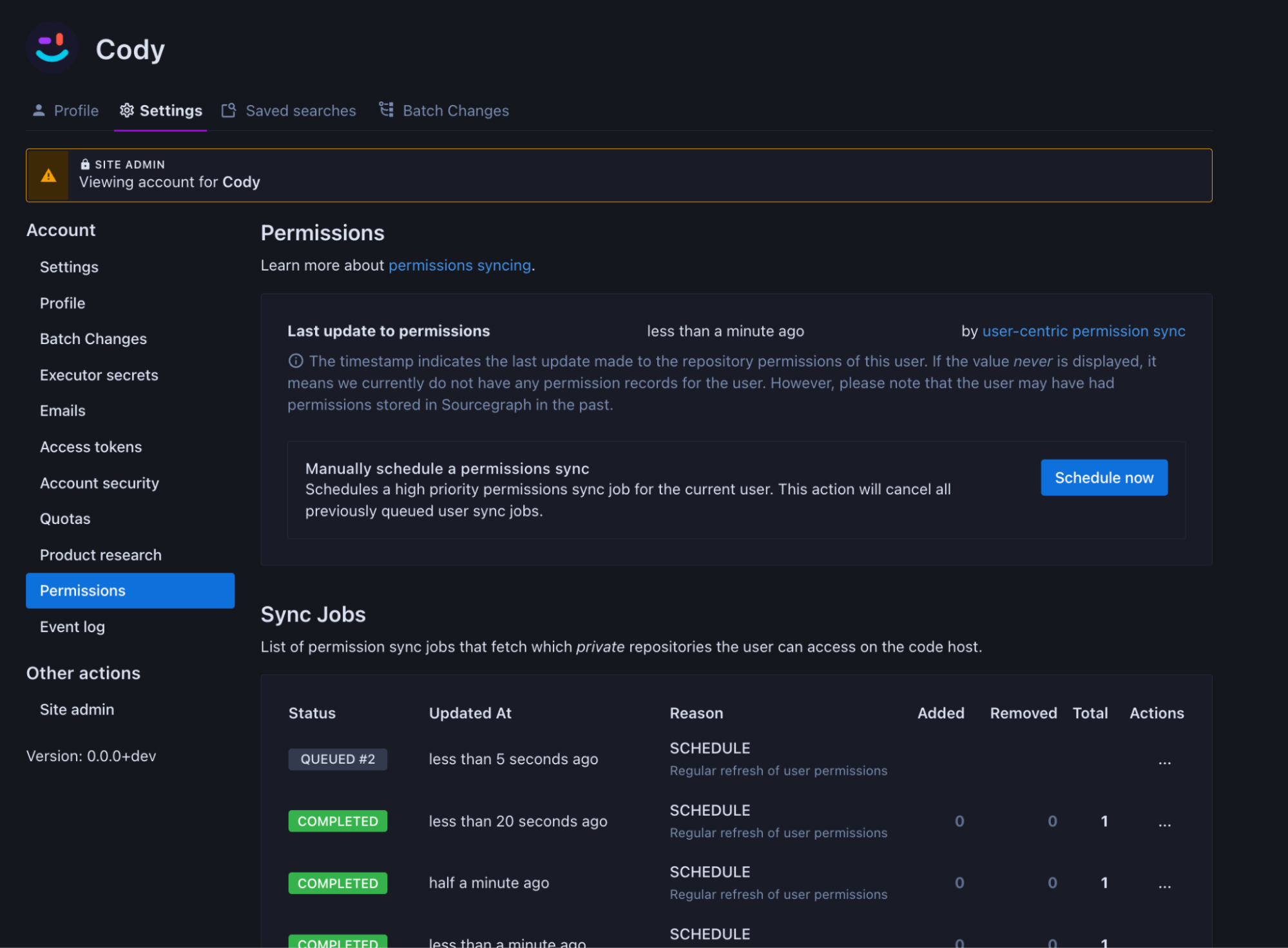1288x948 pixels.
Task: Click Added value 0 in 20 seconds row
Action: (x=959, y=821)
